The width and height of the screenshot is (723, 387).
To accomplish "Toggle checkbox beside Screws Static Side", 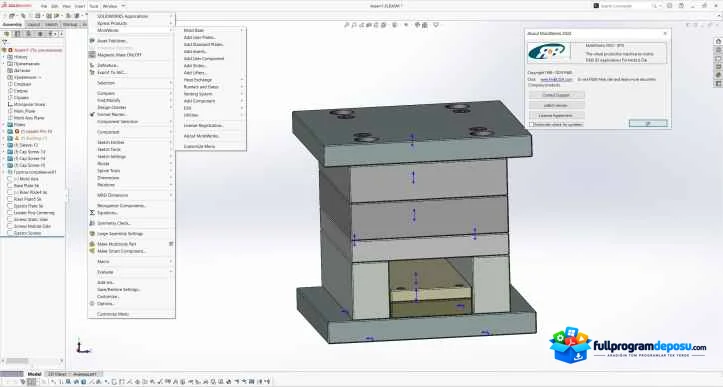I will [x=10, y=220].
